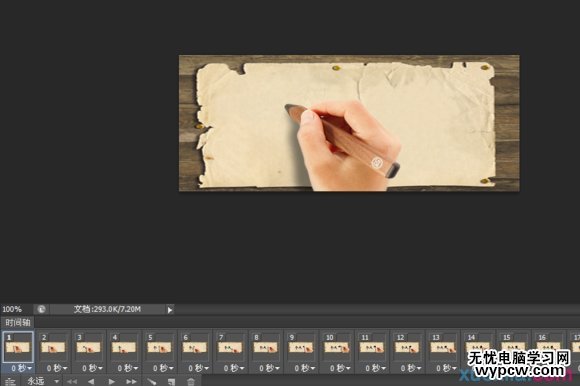Select frame 13 thumbnail
This screenshot has height=386, width=580.
[x=443, y=347]
